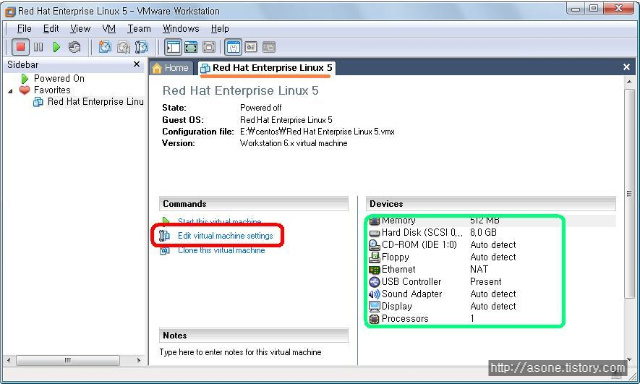This screenshot has height=384, width=640.
Task: Click the Revert to Snapshot toolbar icon
Action: [123, 47]
